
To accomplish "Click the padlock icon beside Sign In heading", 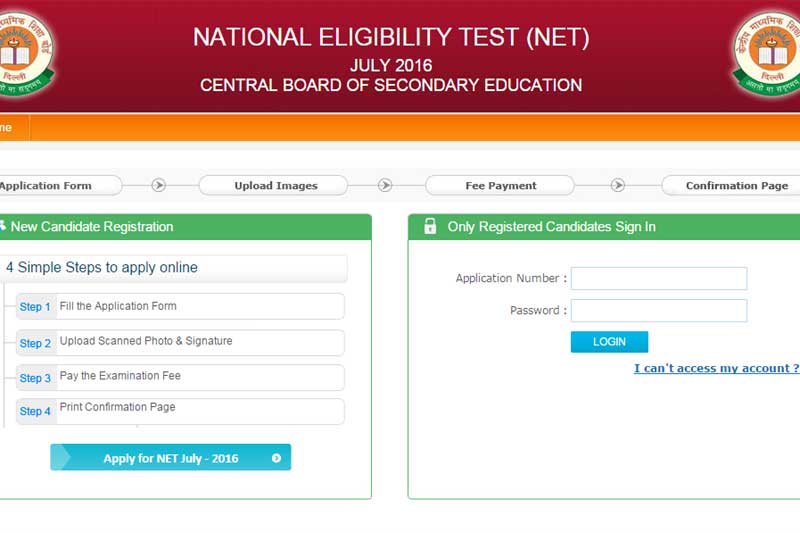I will click(x=430, y=227).
